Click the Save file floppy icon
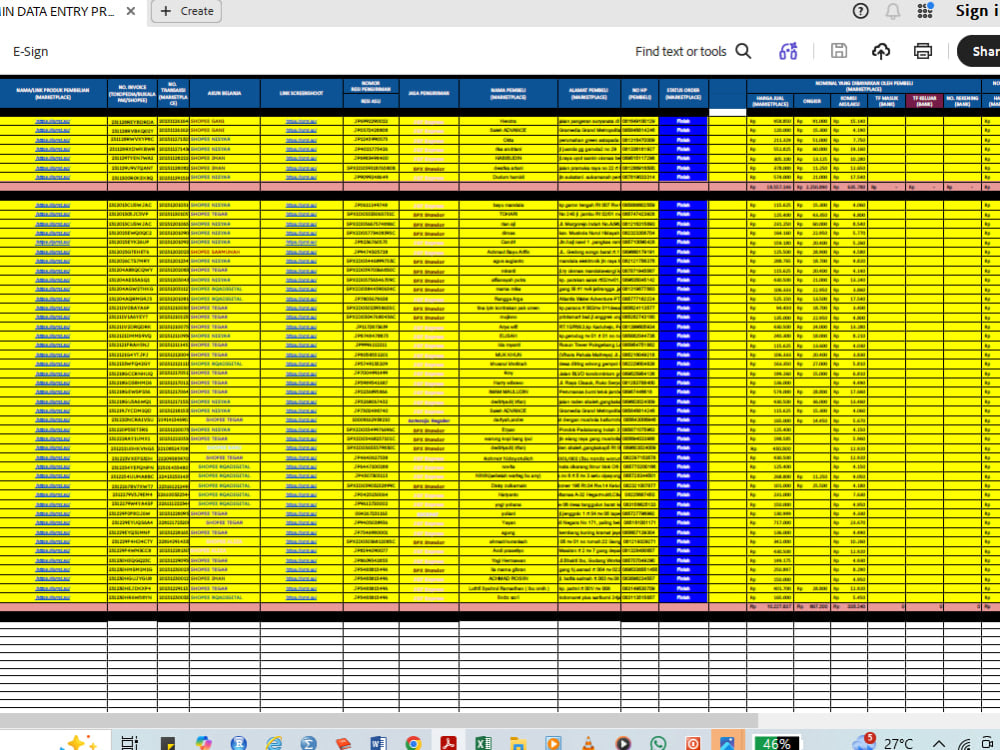The height and width of the screenshot is (750, 1000). 839,51
